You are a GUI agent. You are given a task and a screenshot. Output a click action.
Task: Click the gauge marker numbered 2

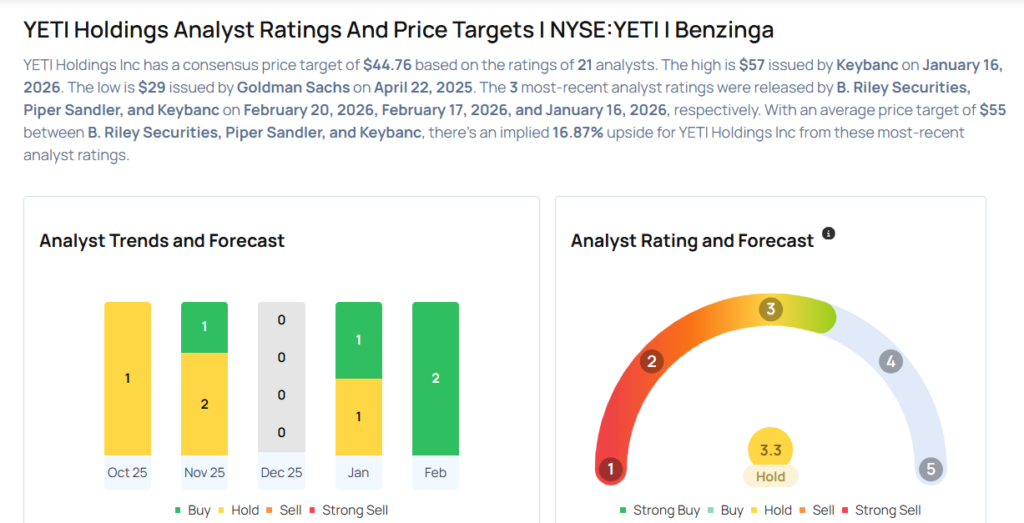(652, 361)
